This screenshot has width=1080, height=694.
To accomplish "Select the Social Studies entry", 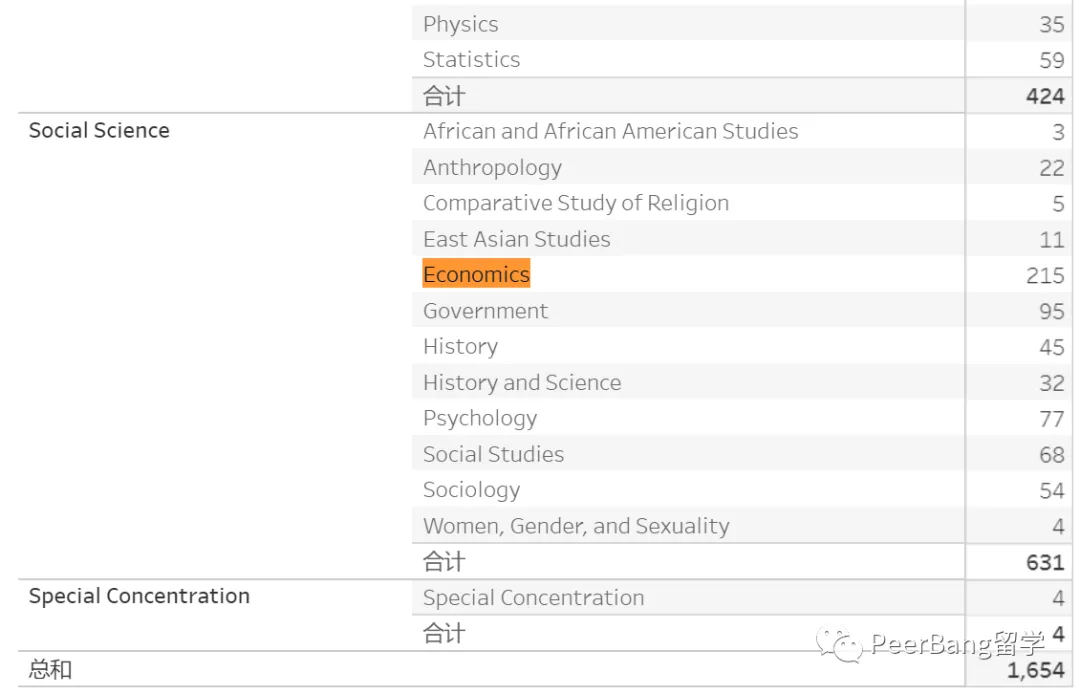I will pyautogui.click(x=493, y=455).
